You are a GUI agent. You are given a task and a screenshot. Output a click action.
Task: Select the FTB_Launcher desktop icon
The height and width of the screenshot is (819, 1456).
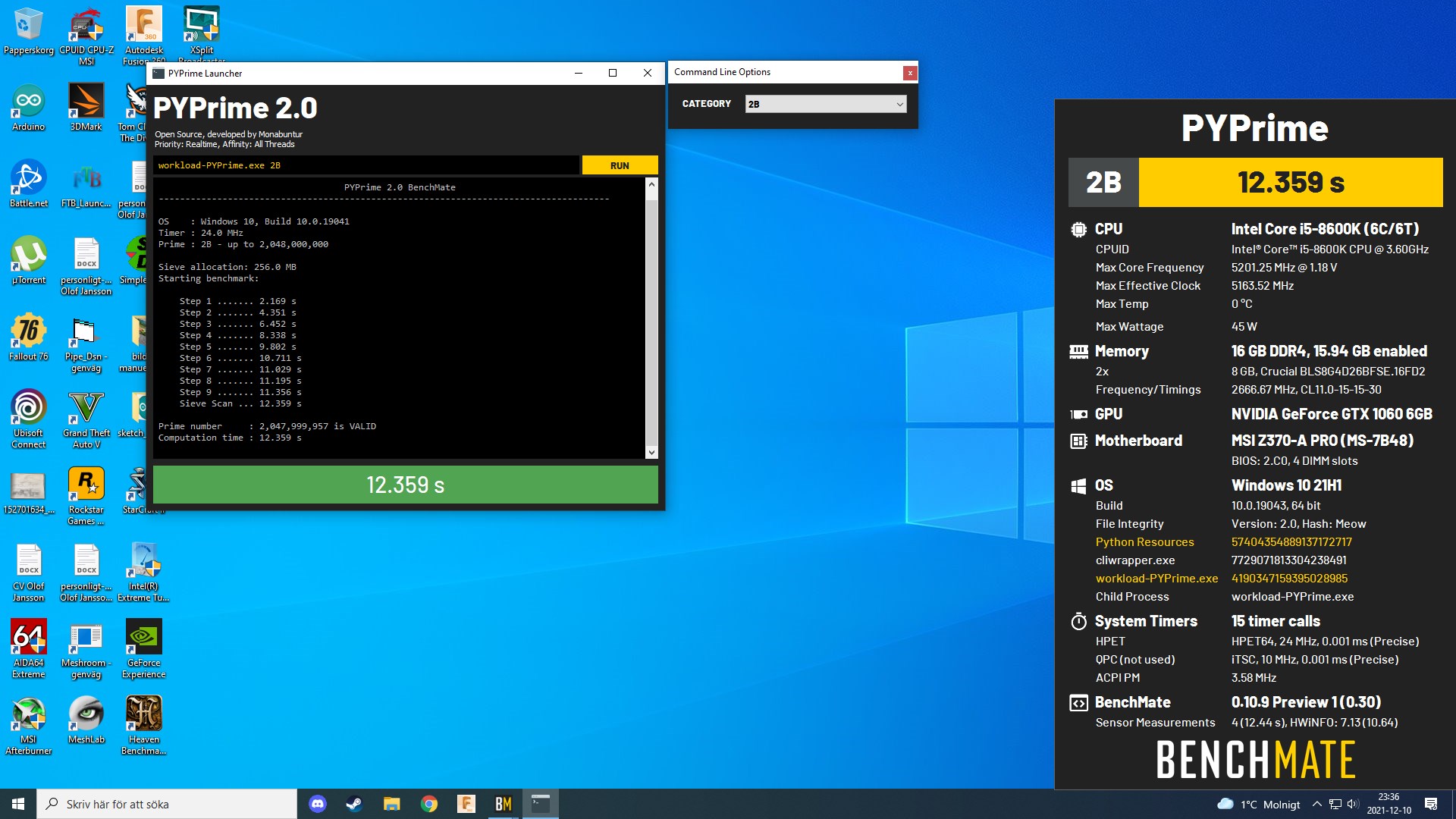coord(86,184)
